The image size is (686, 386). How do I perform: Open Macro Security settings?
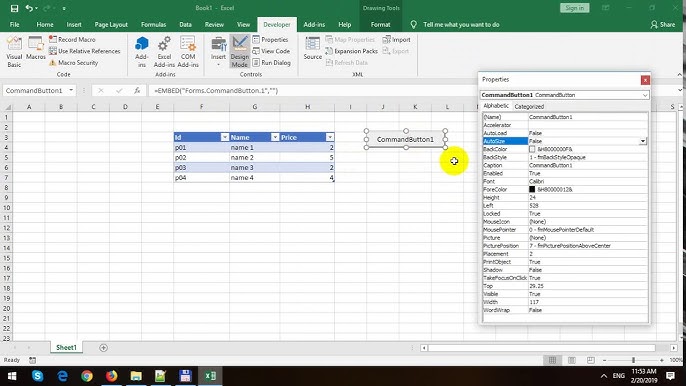point(74,63)
